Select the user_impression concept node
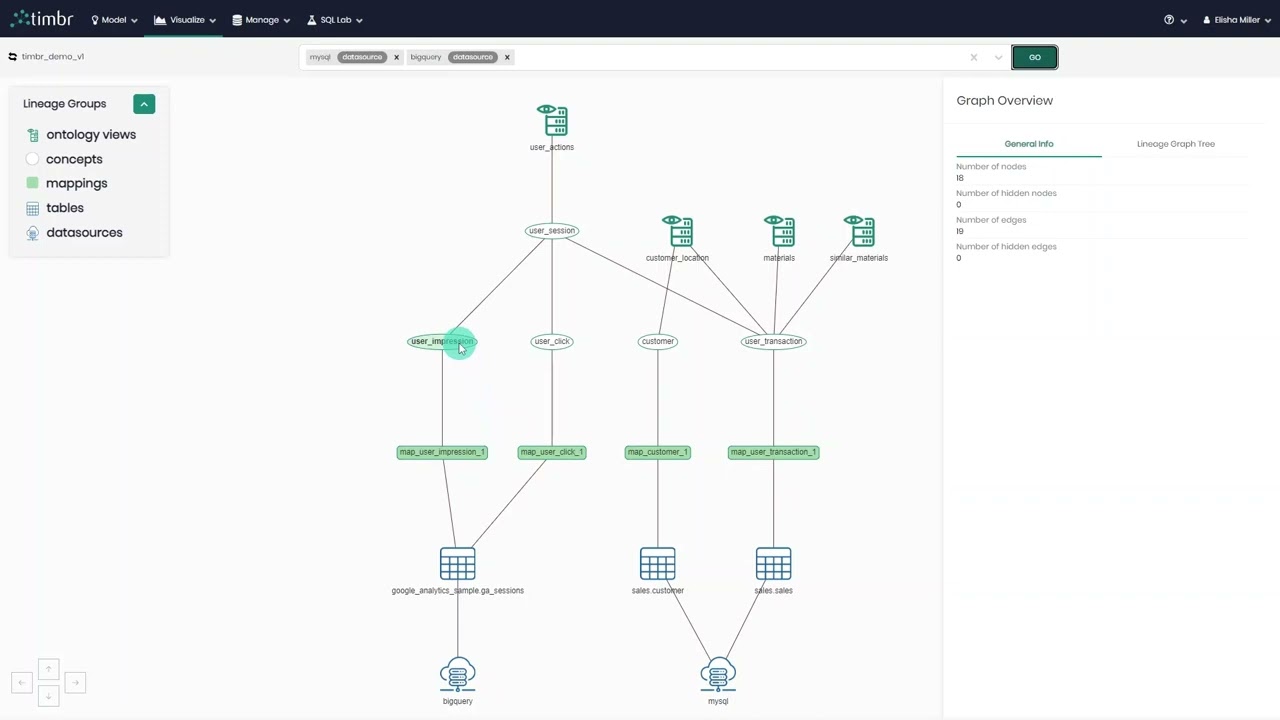The width and height of the screenshot is (1280, 720). pyautogui.click(x=442, y=341)
